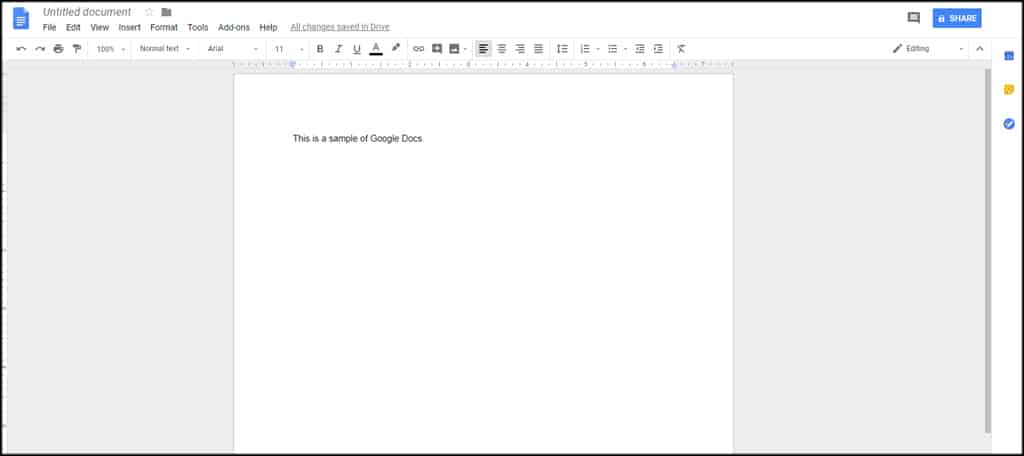The height and width of the screenshot is (456, 1024).
Task: Open the Editing mode dropdown
Action: pyautogui.click(x=928, y=48)
